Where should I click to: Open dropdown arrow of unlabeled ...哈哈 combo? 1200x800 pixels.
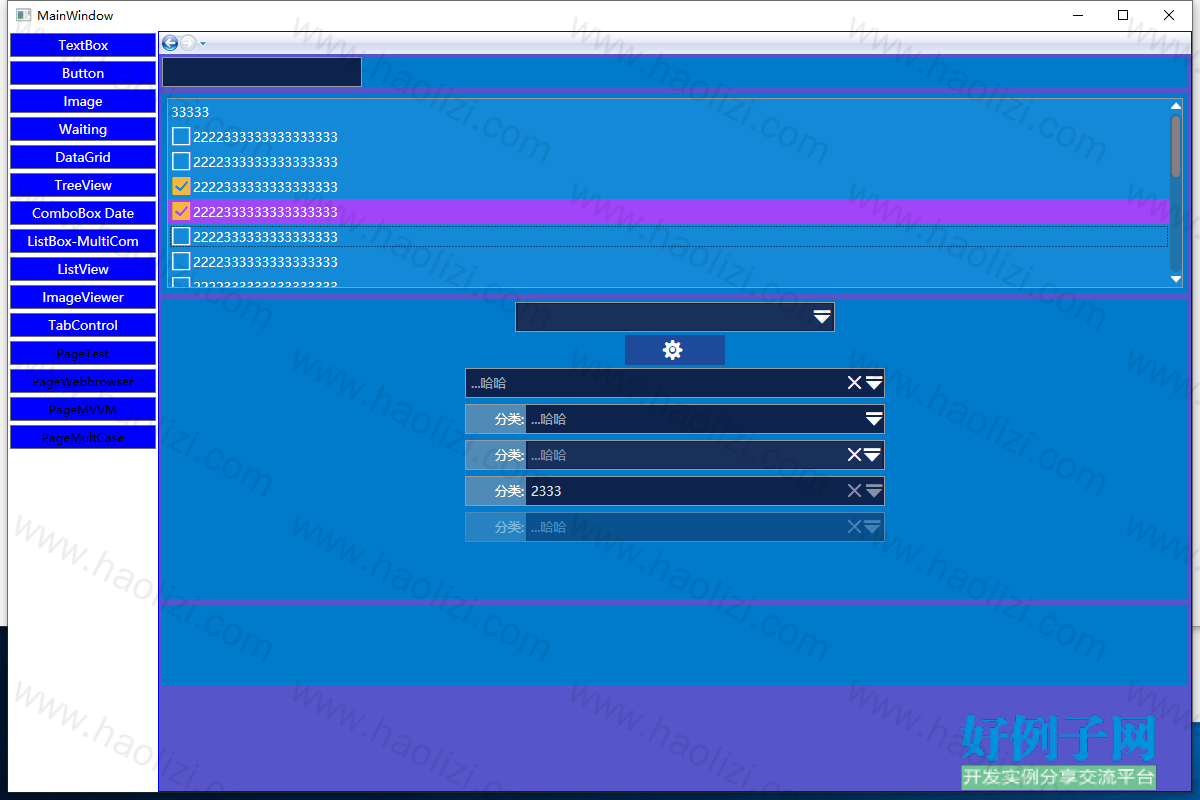(873, 383)
